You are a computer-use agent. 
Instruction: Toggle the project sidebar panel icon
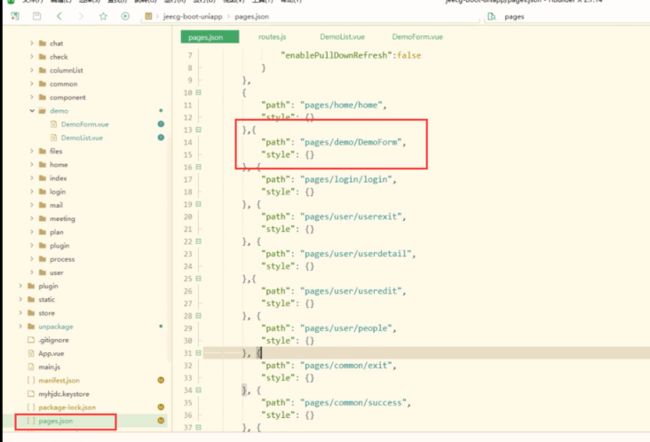click(15, 16)
